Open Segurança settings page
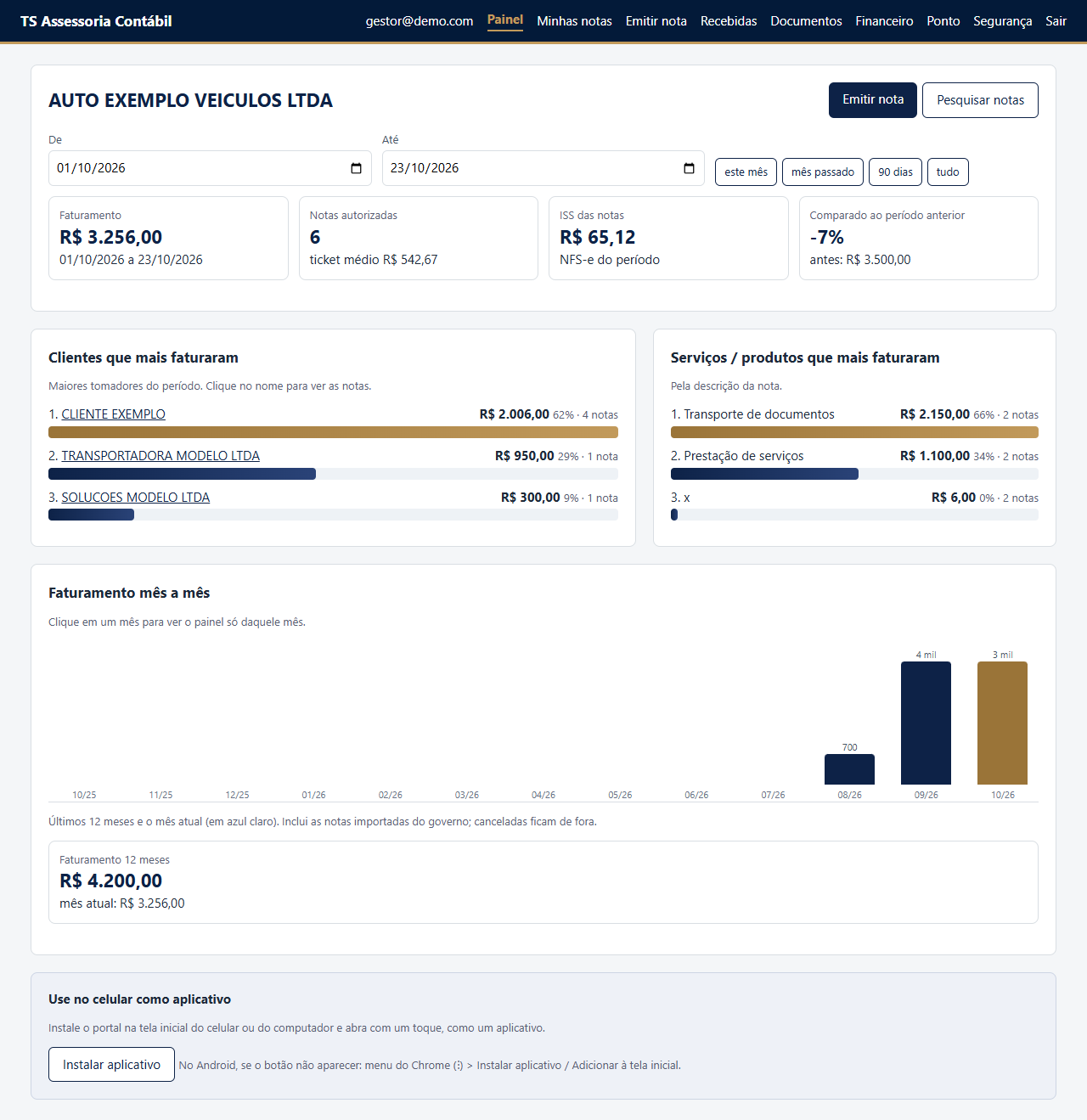1087x1120 pixels. [1002, 21]
